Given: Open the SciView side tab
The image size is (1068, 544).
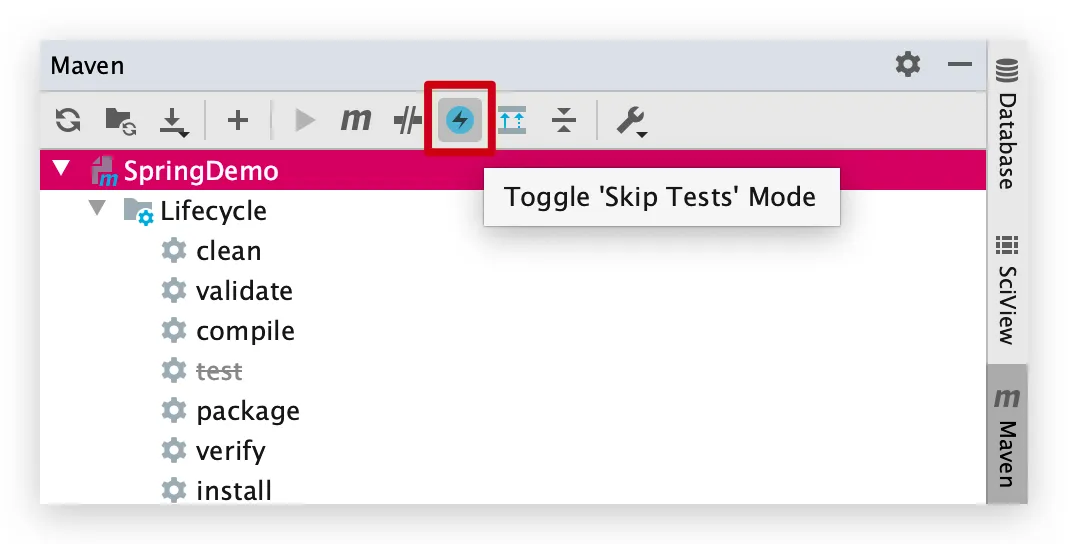Looking at the screenshot, I should point(1007,291).
